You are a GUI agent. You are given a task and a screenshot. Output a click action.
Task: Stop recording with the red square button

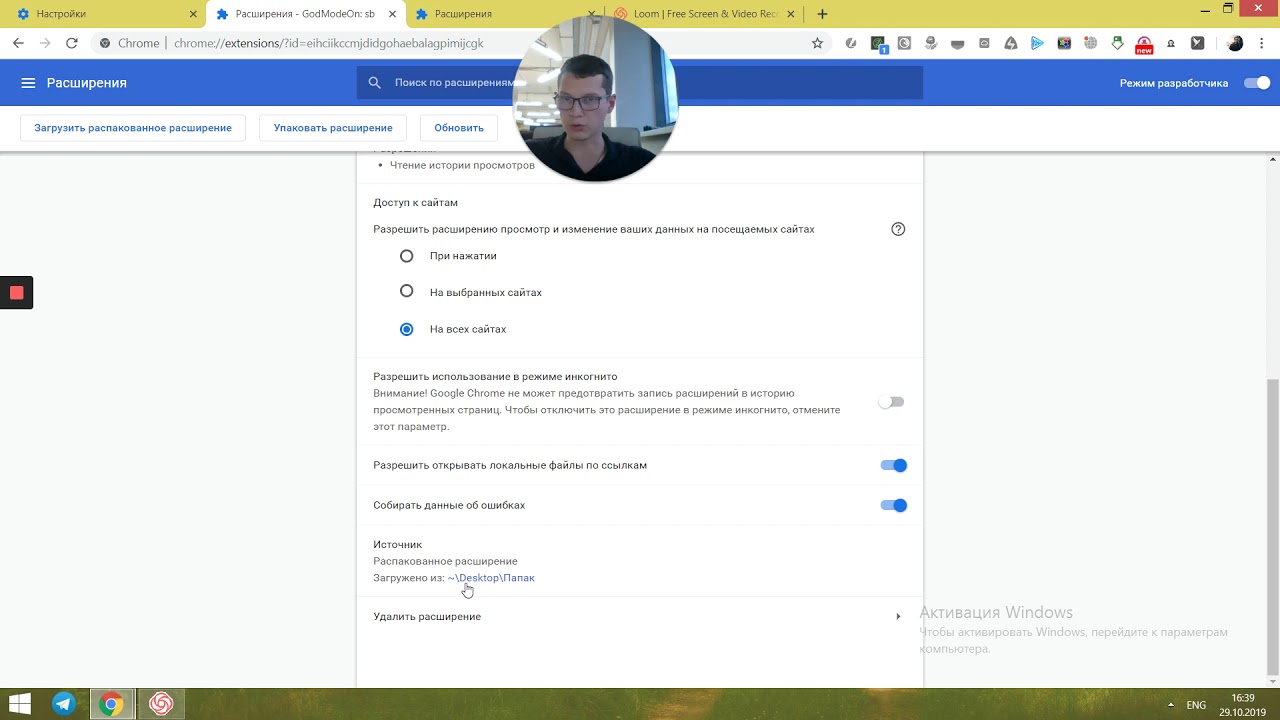coord(16,293)
